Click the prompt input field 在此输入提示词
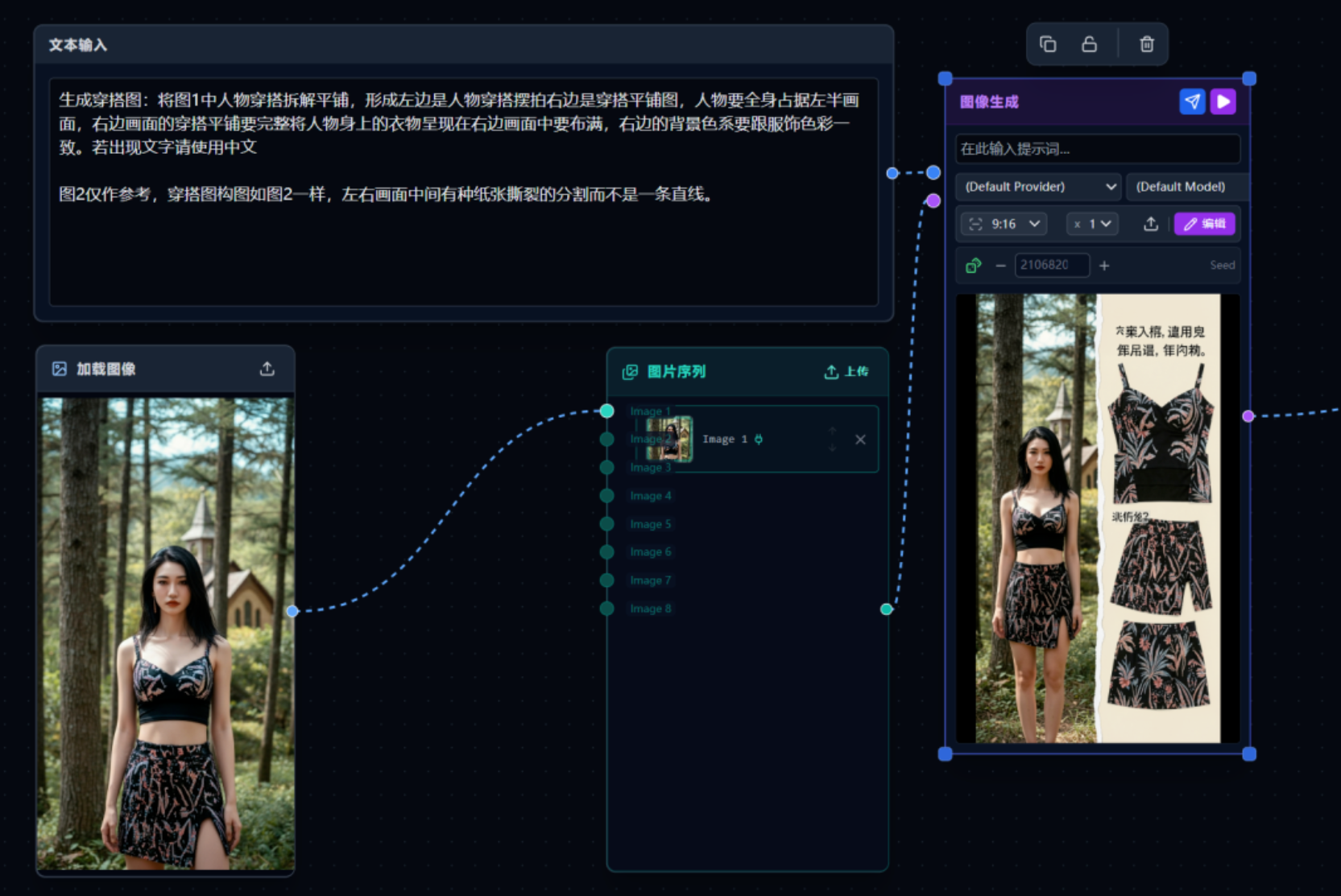Image resolution: width=1341 pixels, height=896 pixels. coord(1097,149)
